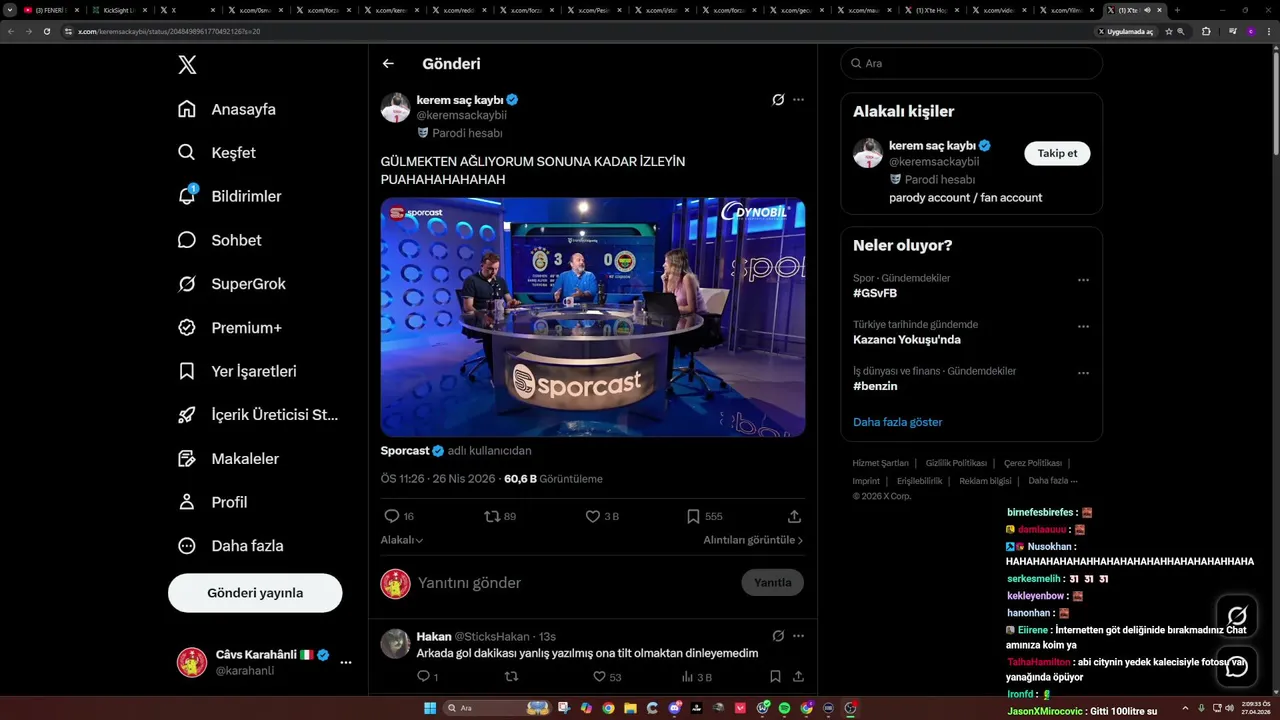Open more options on kerem saç kaybı post
1280x720 pixels.
pos(798,100)
